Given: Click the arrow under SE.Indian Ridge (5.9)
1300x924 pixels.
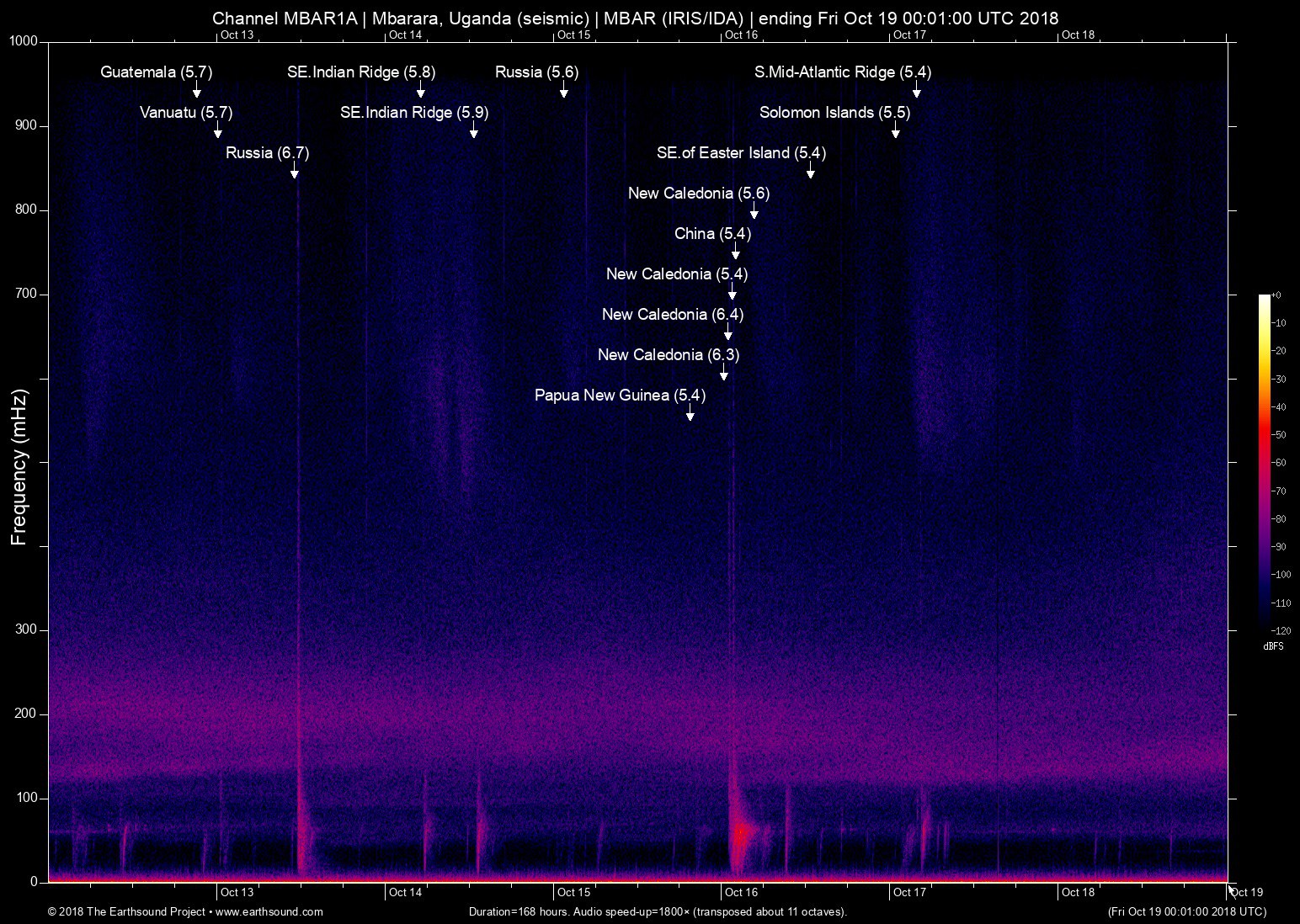Looking at the screenshot, I should click(474, 131).
